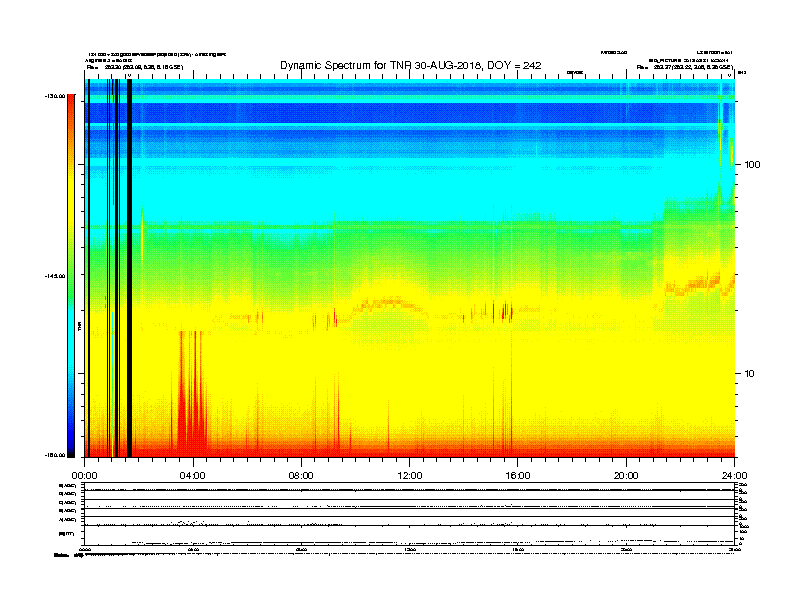
Task: Click the '12:00' time axis label
Action: click(x=410, y=476)
